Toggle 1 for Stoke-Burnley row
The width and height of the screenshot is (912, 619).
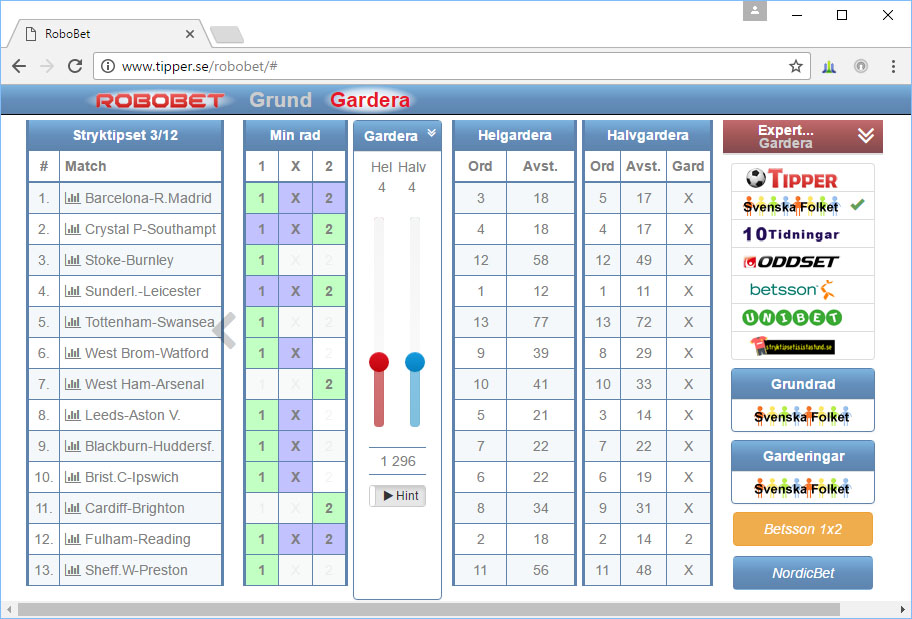pyautogui.click(x=262, y=260)
